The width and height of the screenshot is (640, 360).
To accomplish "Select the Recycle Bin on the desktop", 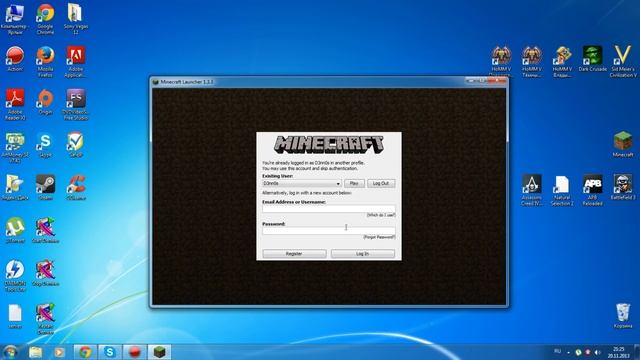I will (623, 315).
